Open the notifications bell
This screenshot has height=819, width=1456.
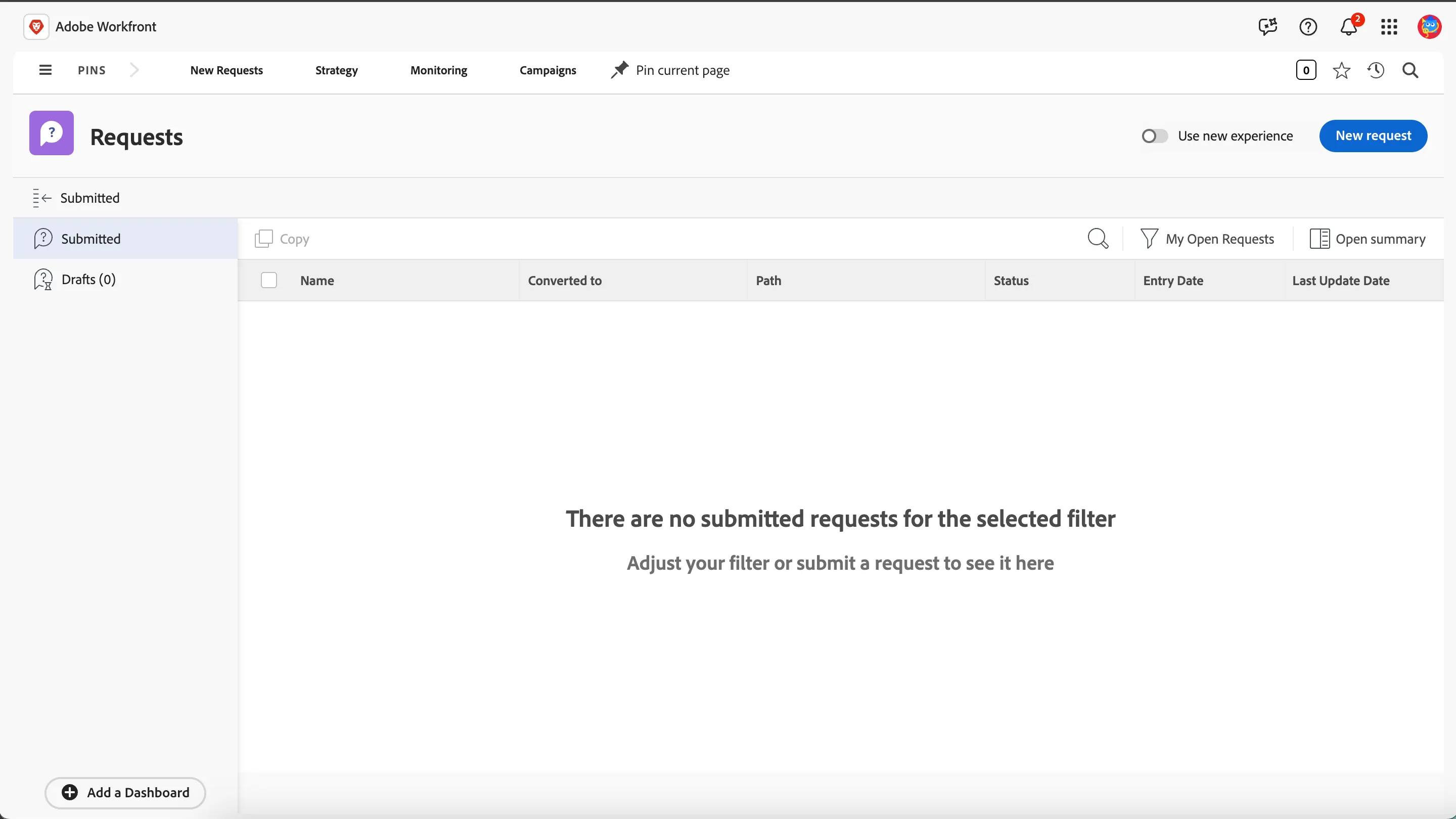[x=1349, y=27]
